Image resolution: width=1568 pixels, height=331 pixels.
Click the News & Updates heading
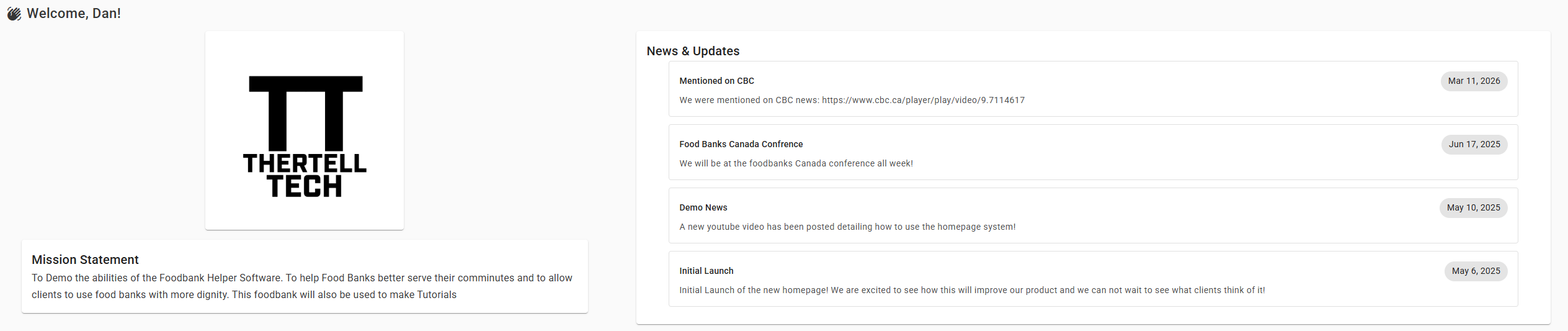click(x=693, y=51)
